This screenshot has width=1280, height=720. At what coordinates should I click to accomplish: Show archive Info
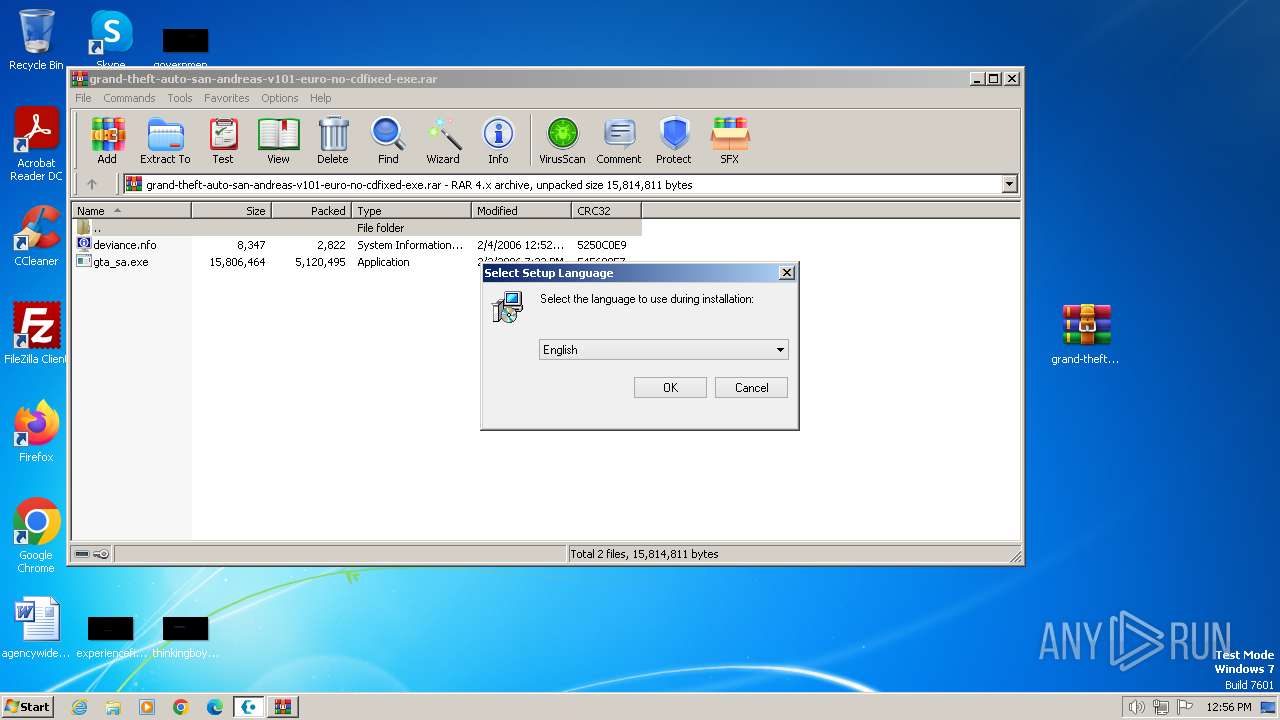pyautogui.click(x=498, y=140)
